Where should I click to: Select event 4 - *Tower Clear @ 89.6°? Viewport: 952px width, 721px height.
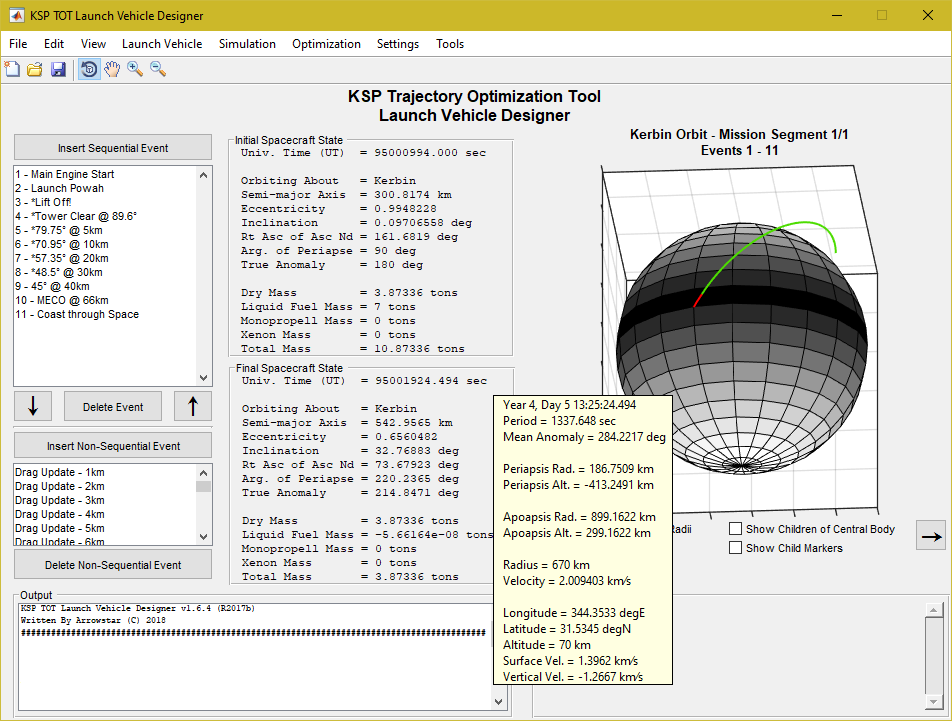click(x=105, y=216)
